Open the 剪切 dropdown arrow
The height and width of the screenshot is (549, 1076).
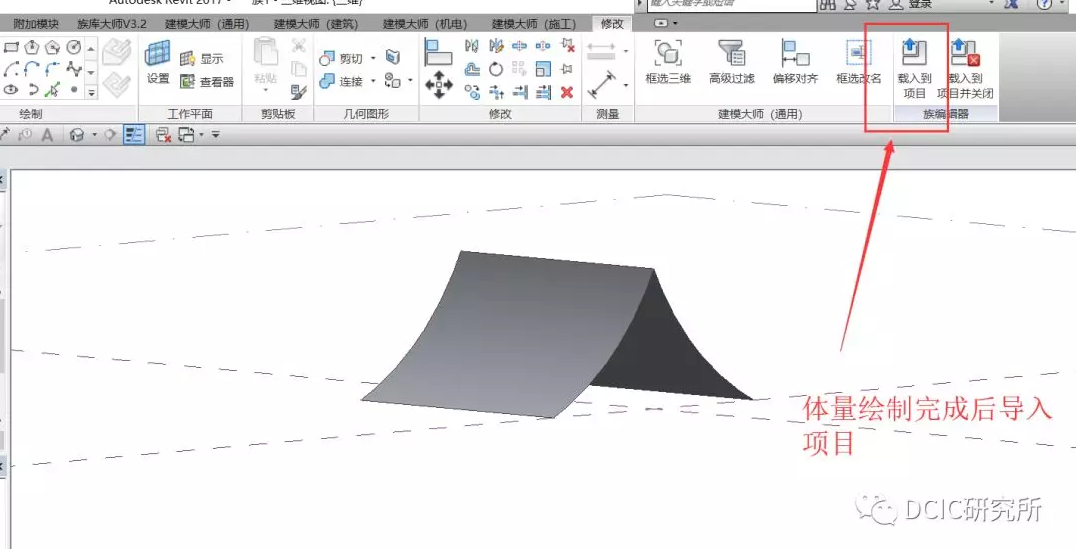pos(373,59)
